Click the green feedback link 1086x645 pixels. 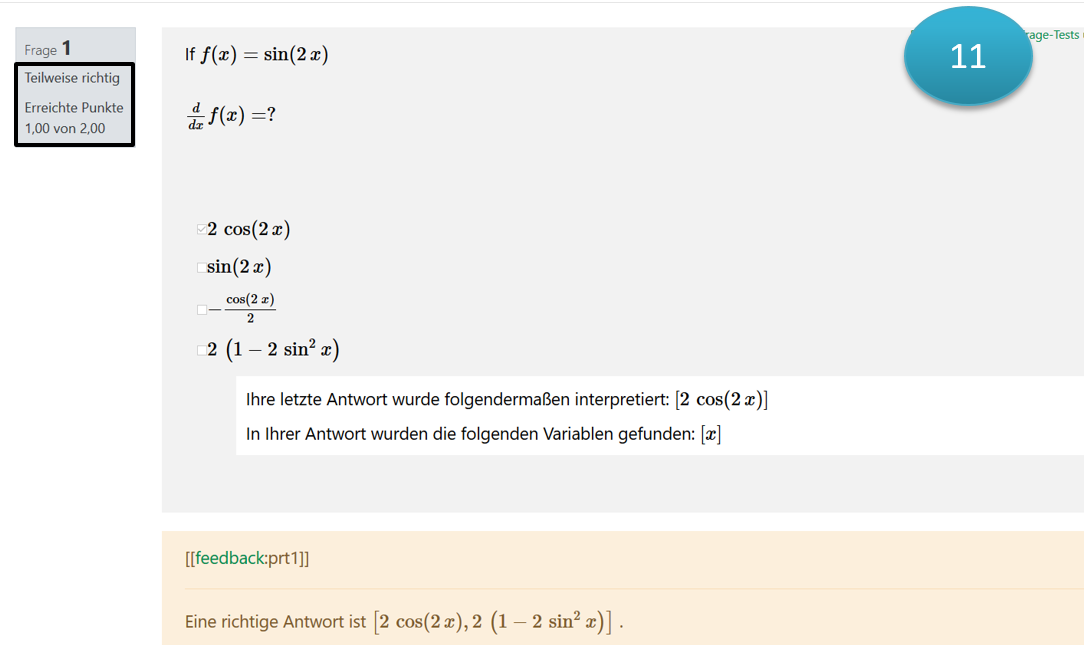coord(228,558)
